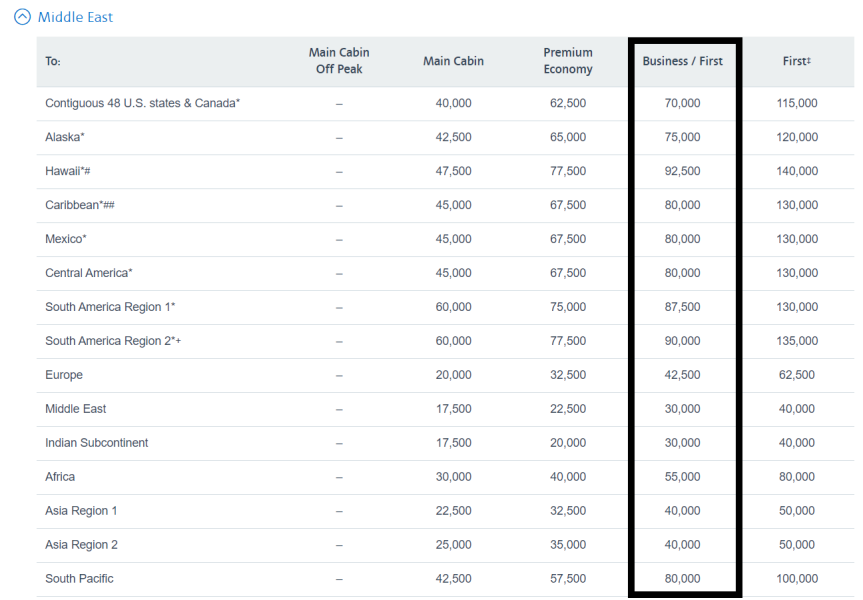Click Europe's Main Cabin value 20,000
The image size is (863, 600).
[x=453, y=375]
